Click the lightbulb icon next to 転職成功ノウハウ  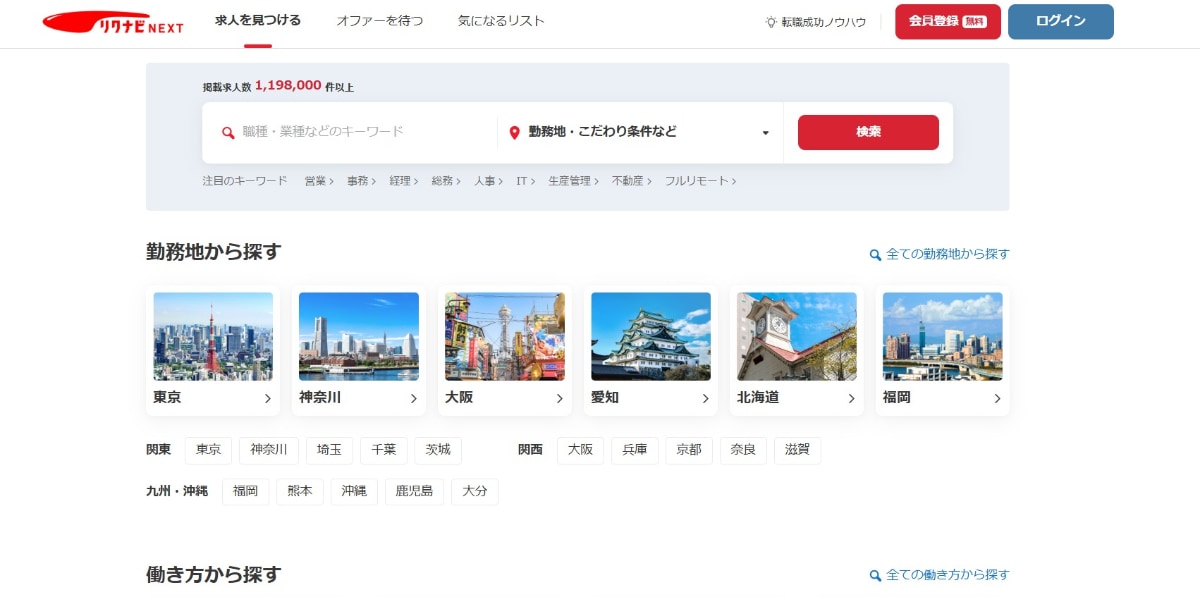771,20
